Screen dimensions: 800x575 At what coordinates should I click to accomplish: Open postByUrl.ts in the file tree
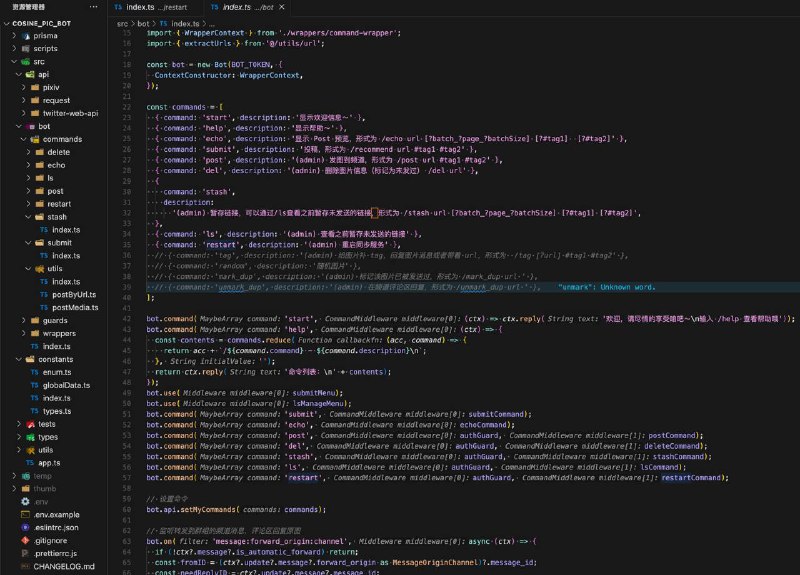75,294
